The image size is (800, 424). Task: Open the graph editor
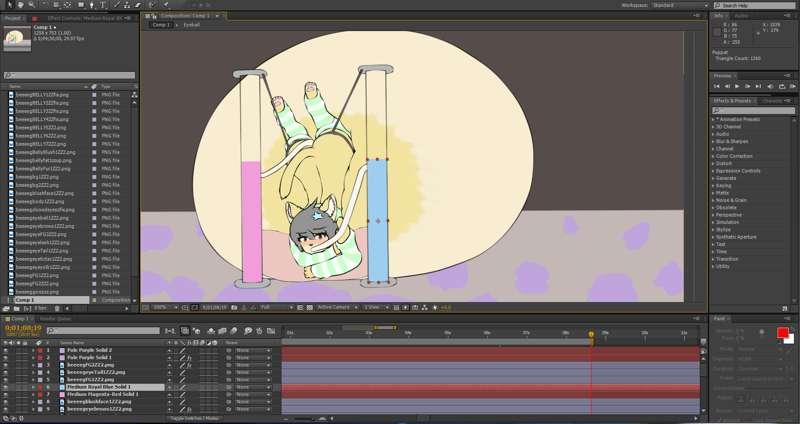pos(271,331)
